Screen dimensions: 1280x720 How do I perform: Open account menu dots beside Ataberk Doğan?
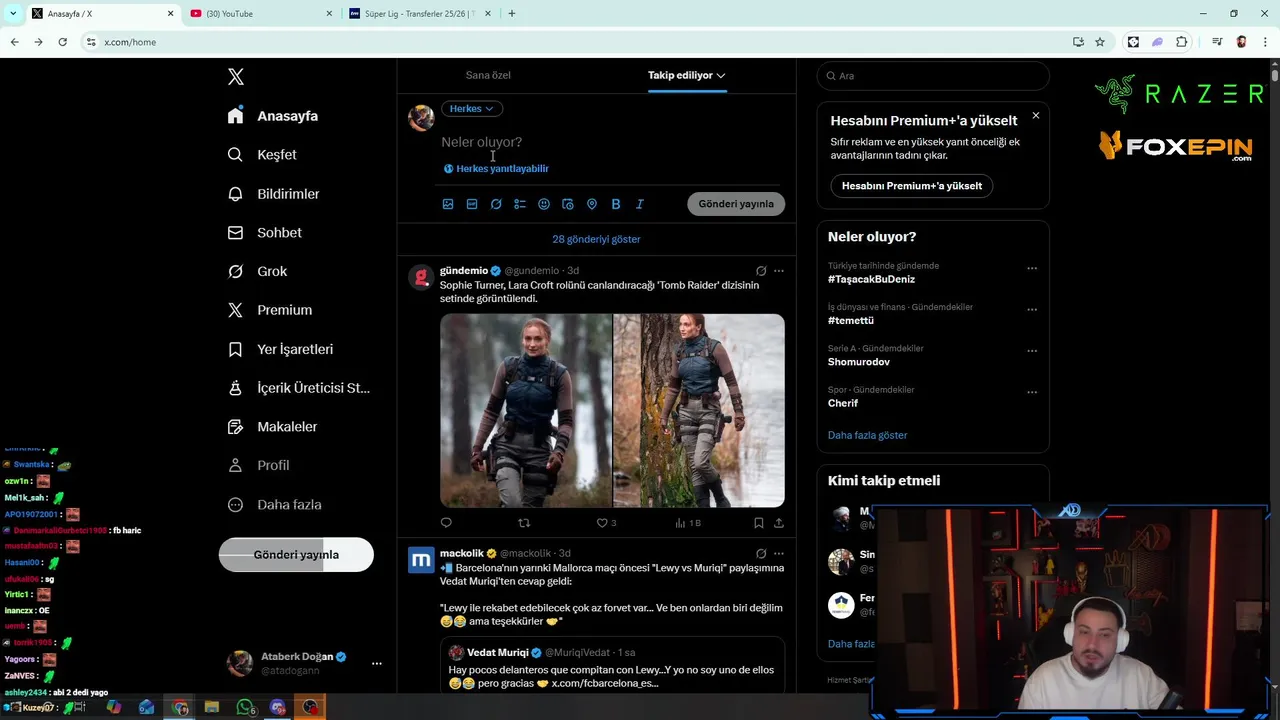point(377,663)
